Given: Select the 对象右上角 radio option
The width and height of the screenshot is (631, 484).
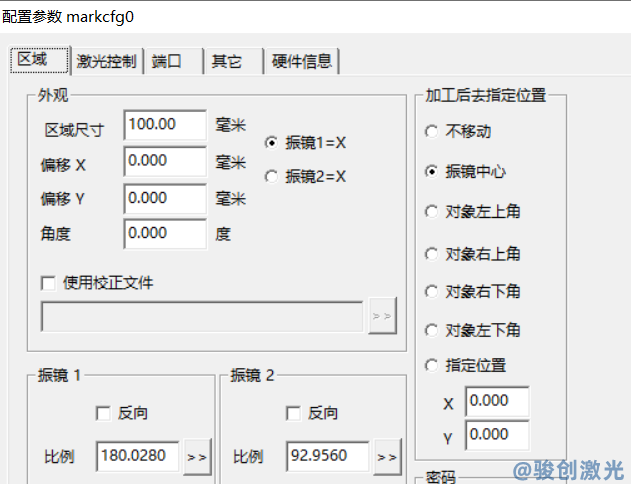Looking at the screenshot, I should pyautogui.click(x=431, y=254).
